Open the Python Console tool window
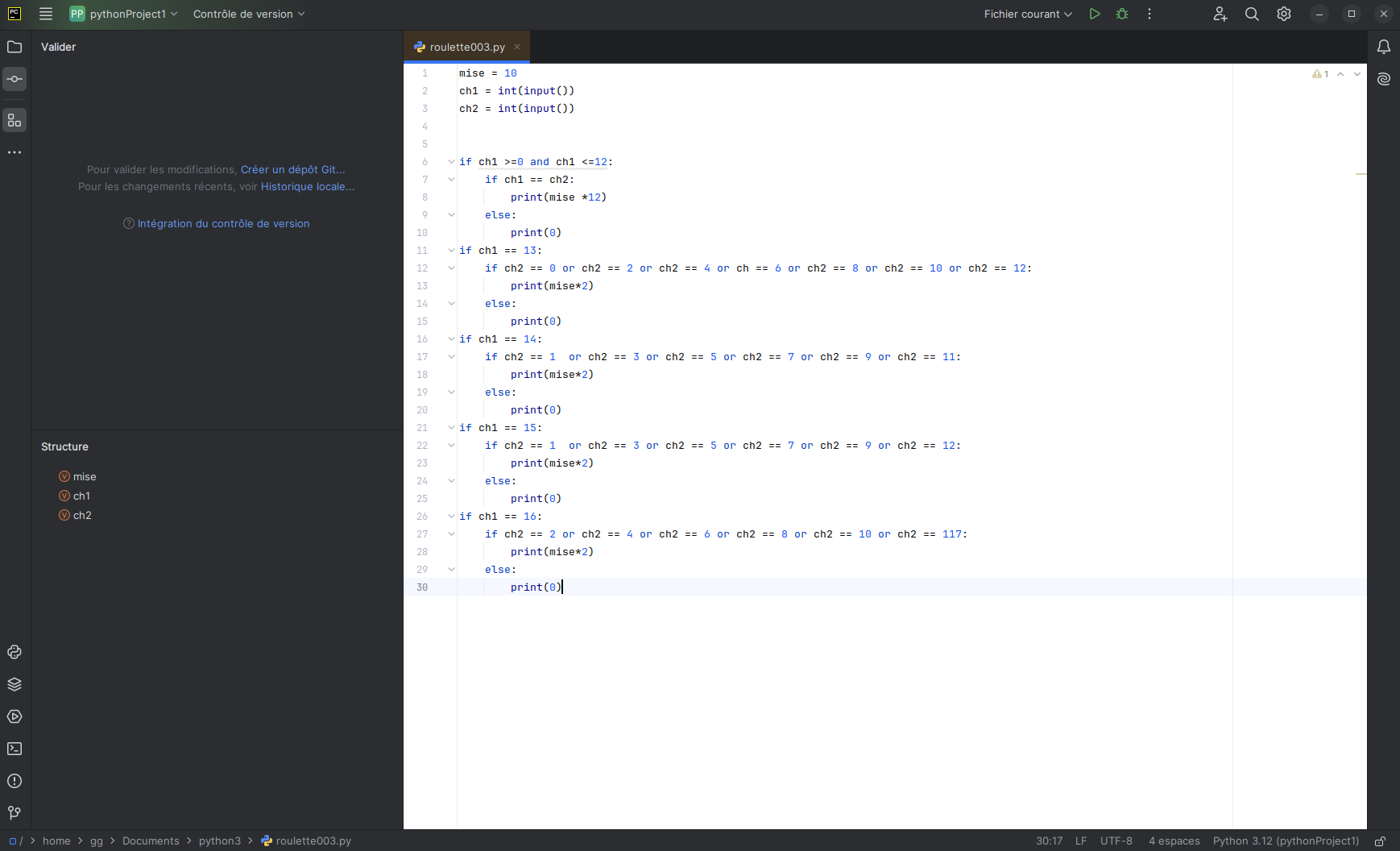The image size is (1400, 851). [x=14, y=652]
